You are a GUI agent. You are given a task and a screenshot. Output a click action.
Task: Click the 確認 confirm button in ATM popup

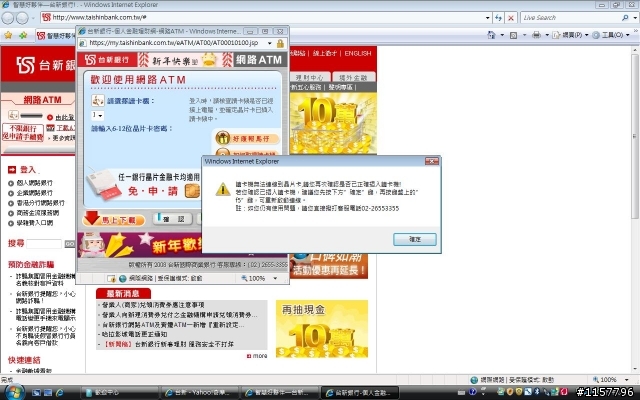[173, 219]
